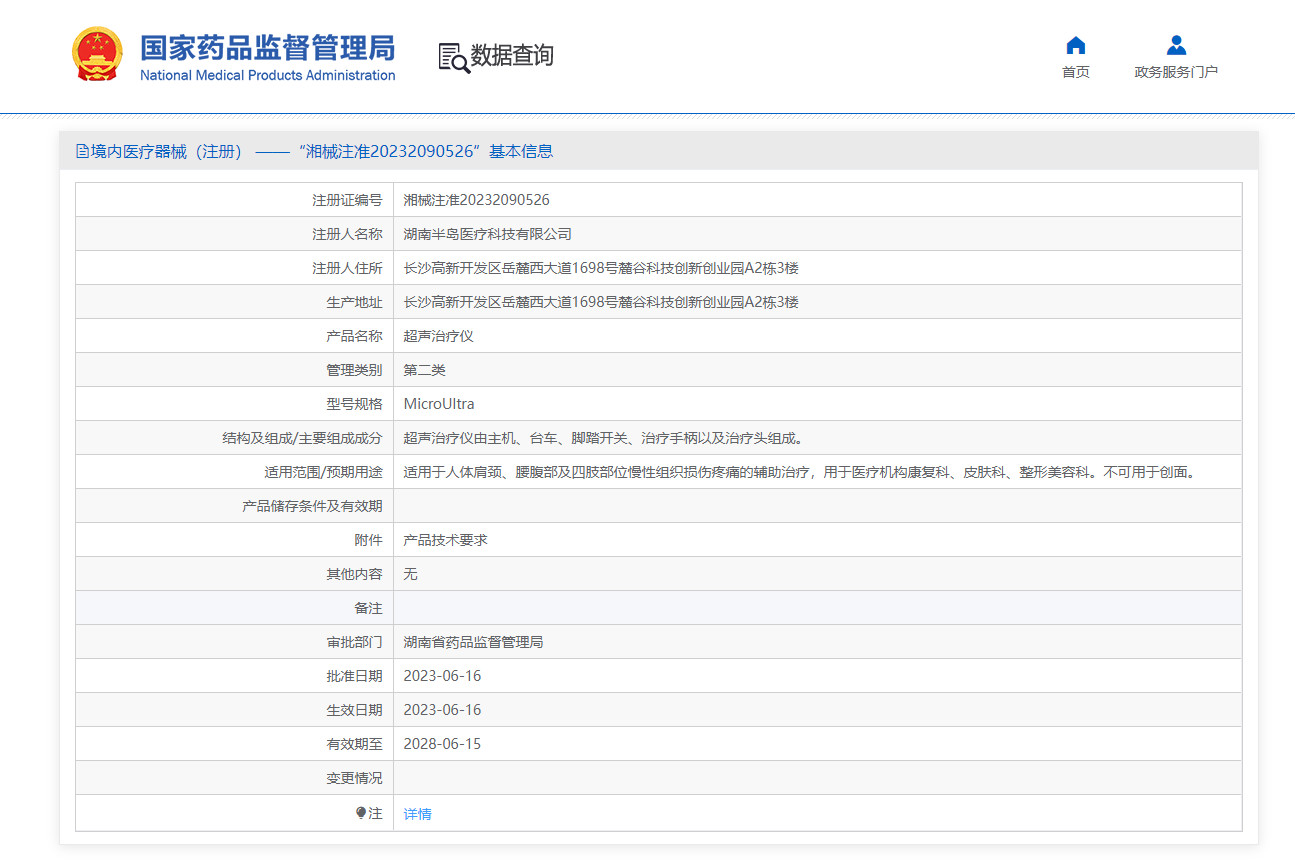
Task: Click management category value 第二类
Action: pyautogui.click(x=424, y=370)
